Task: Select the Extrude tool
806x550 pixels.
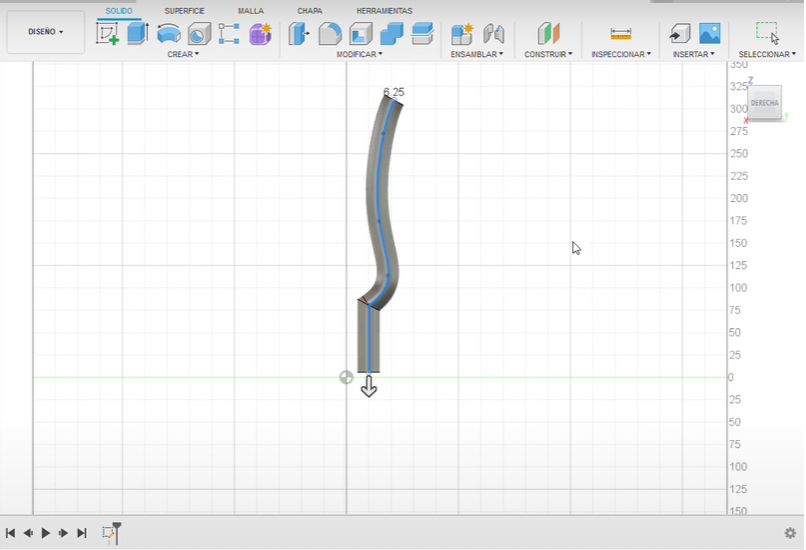Action: (x=138, y=34)
